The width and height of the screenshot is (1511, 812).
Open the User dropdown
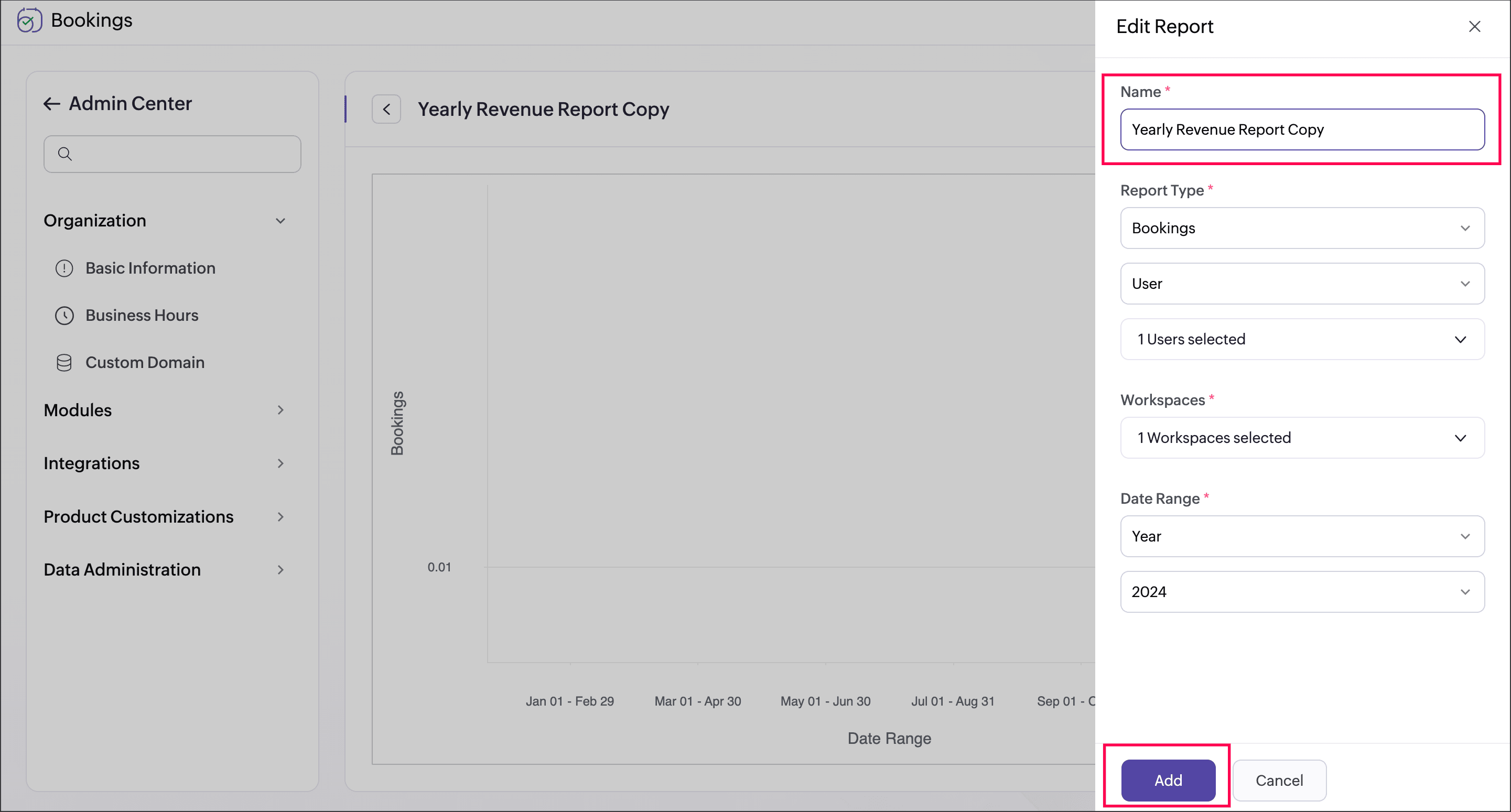tap(1302, 284)
